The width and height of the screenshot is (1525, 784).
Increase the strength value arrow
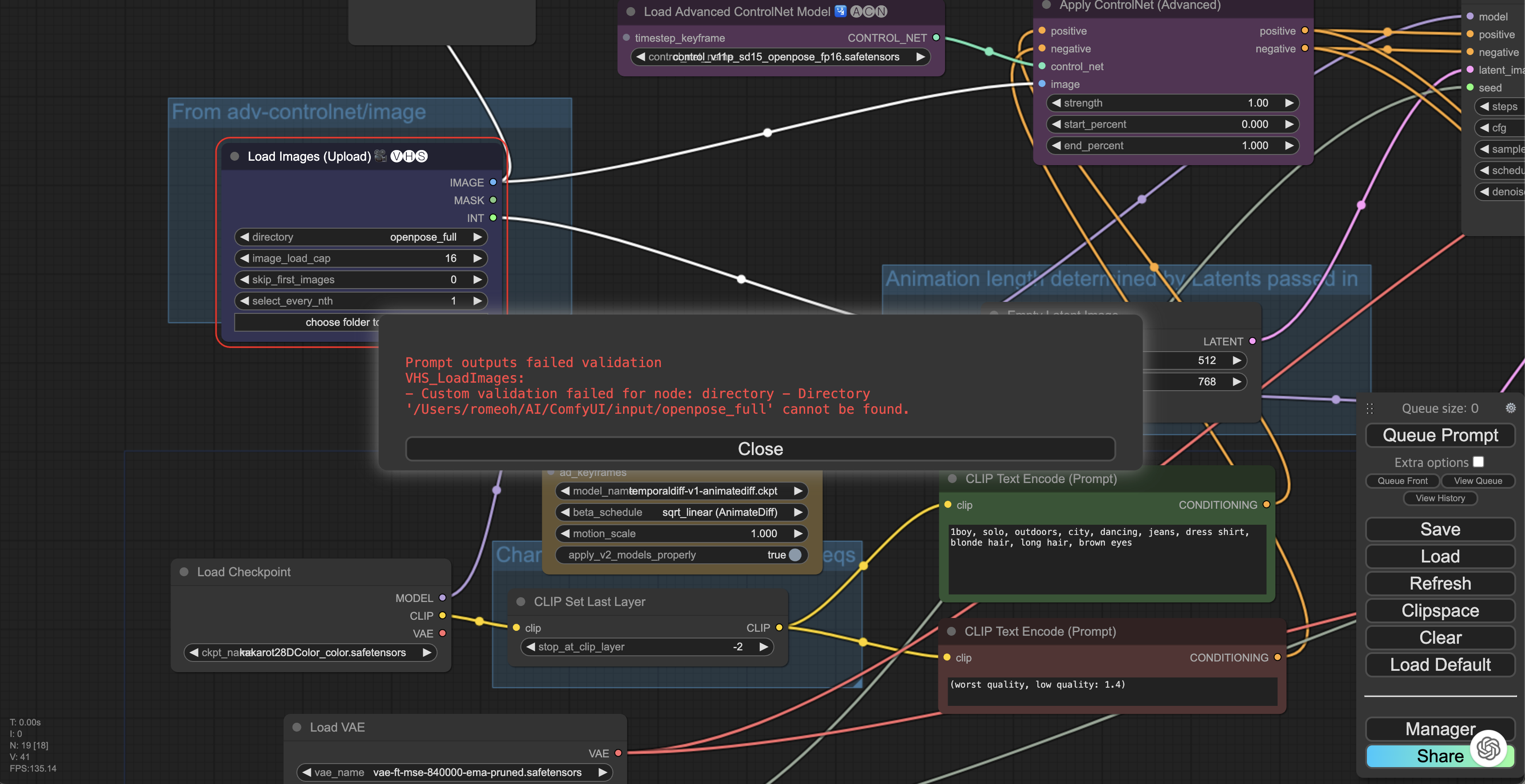(1289, 103)
